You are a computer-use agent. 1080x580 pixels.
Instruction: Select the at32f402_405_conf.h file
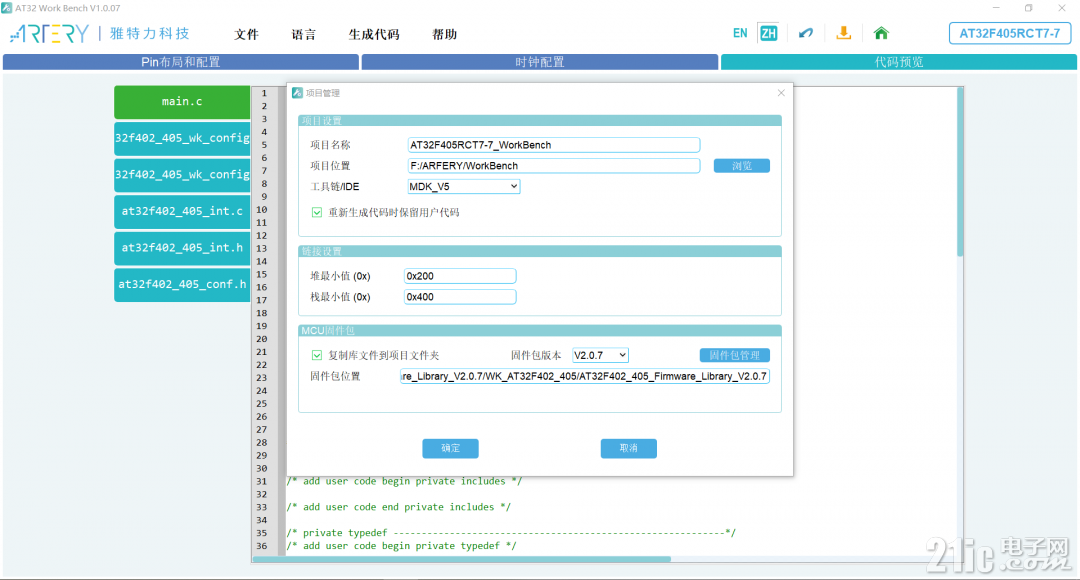(x=182, y=284)
